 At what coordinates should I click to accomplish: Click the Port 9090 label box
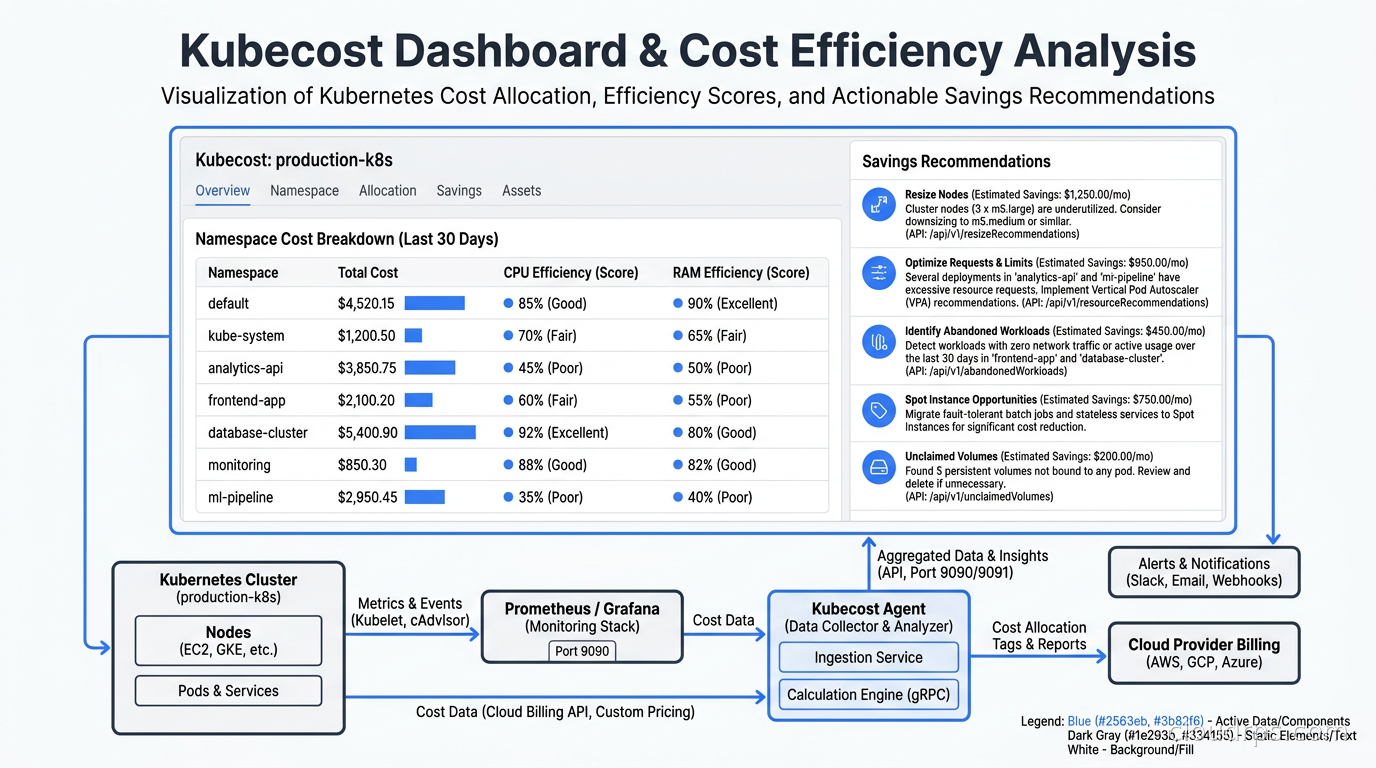(x=582, y=651)
